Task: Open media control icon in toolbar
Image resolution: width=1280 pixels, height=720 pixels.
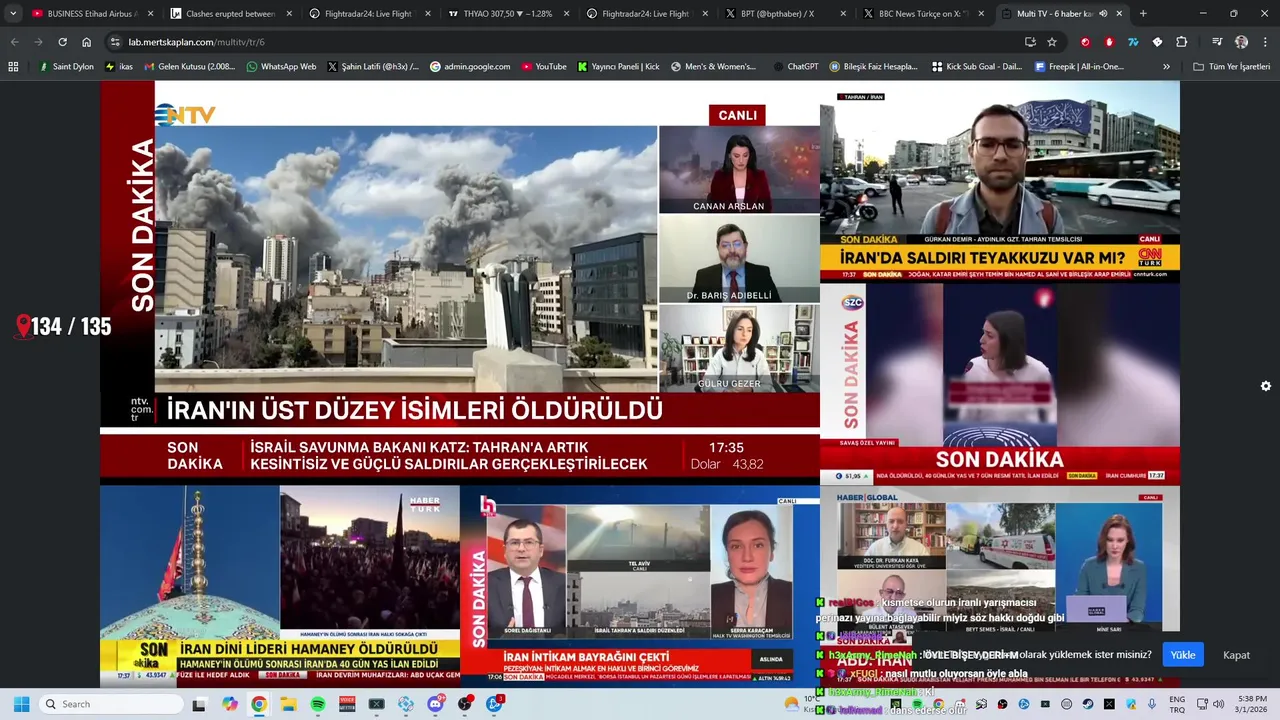Action: pos(1217,42)
